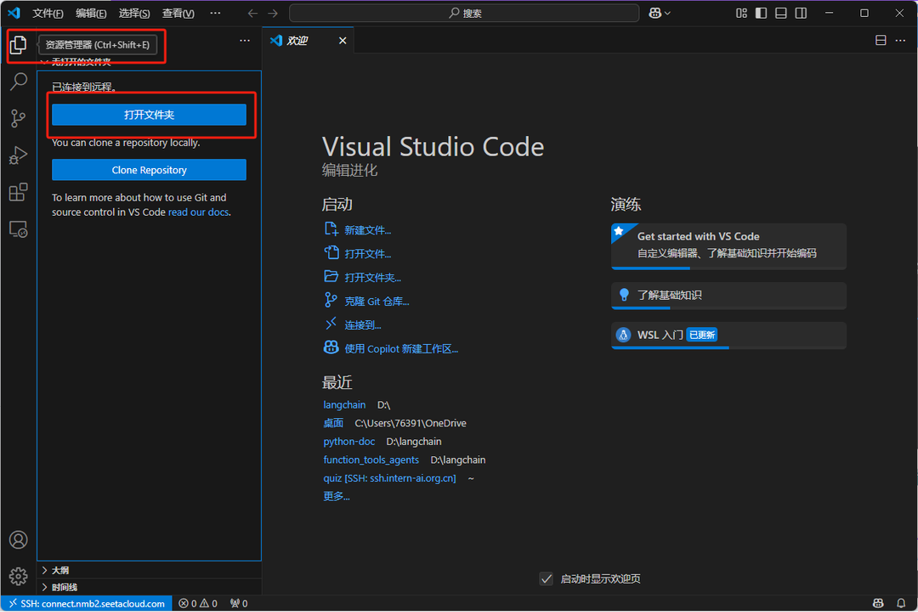Click 使用 Copilot 新建工作区... link
This screenshot has height=612, width=918.
[401, 349]
